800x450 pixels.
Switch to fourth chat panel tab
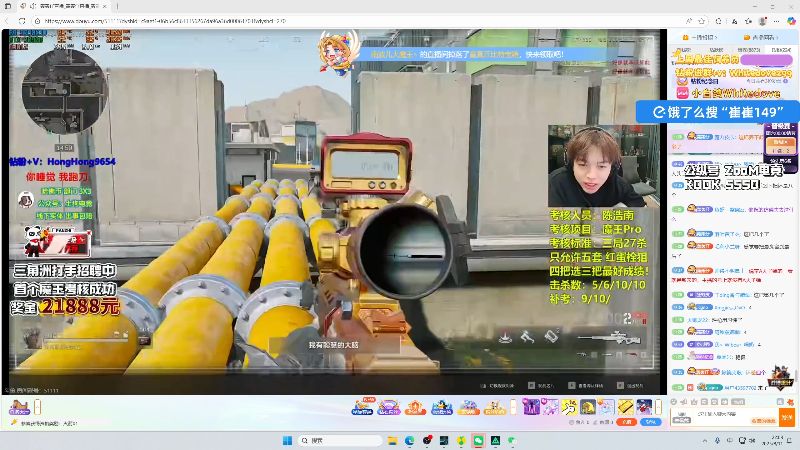[x=781, y=49]
